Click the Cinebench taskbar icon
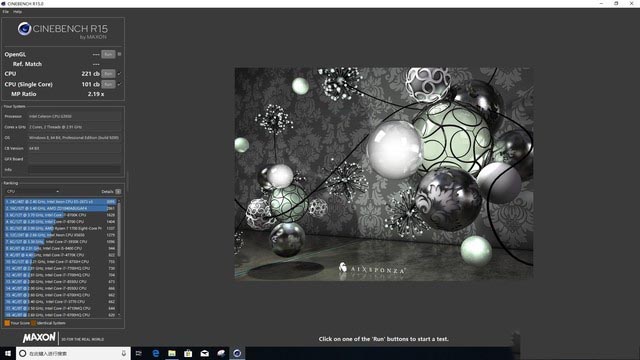Viewport: 640px width, 360px height. (x=237, y=353)
